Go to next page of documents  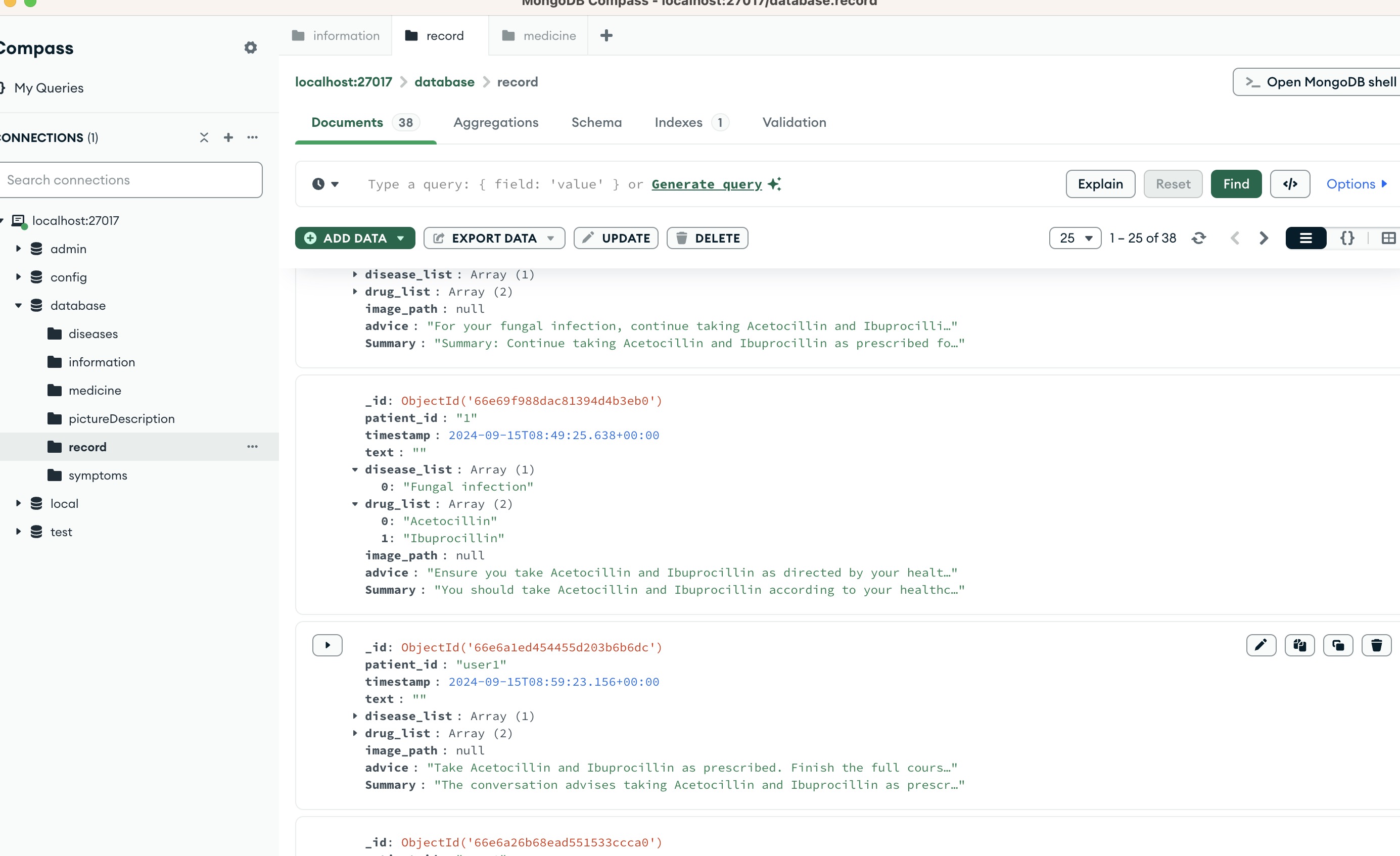[x=1264, y=238]
